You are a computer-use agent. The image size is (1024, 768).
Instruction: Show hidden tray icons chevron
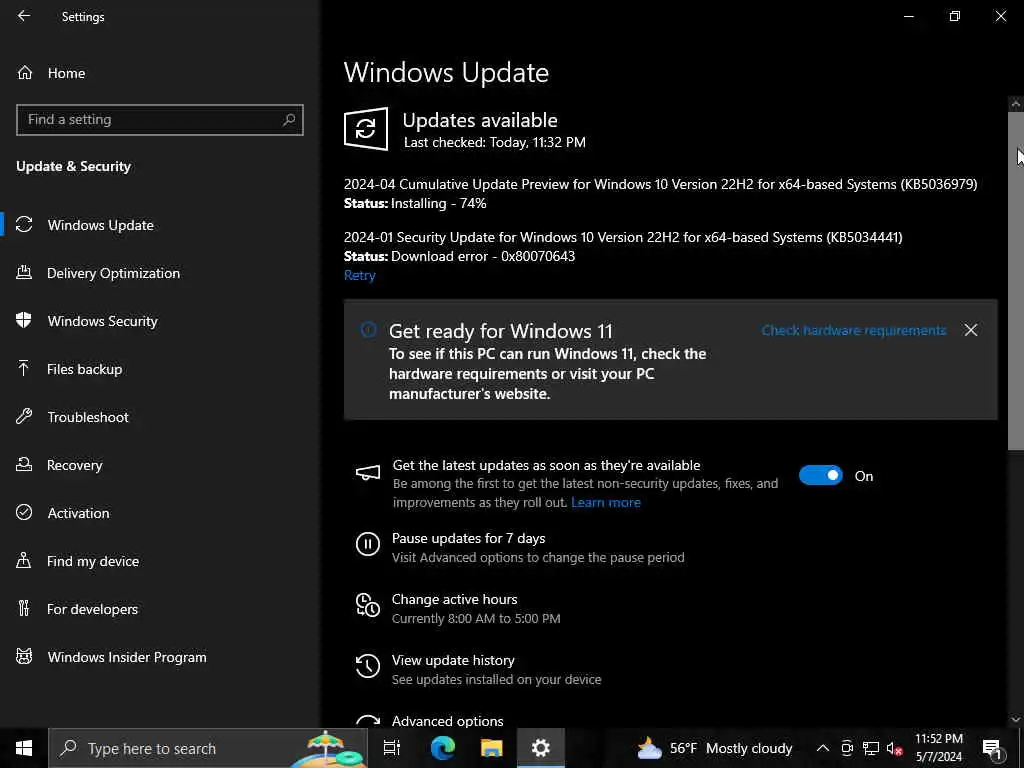823,748
